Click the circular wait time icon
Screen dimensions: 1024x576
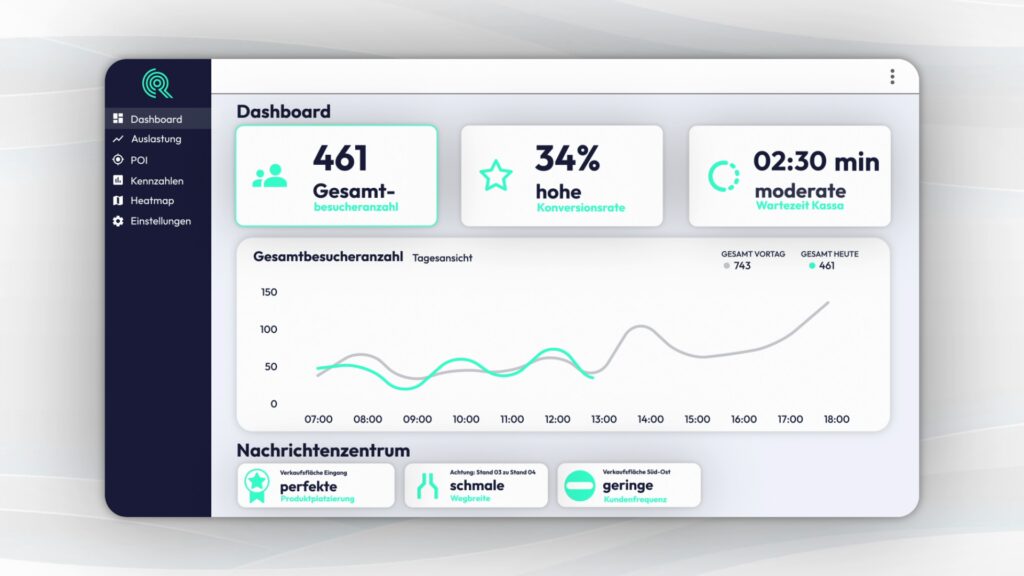(724, 176)
